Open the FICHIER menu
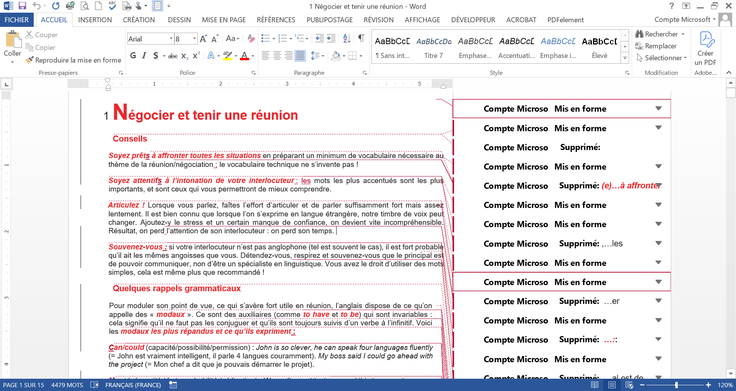The height and width of the screenshot is (391, 736). click(16, 20)
